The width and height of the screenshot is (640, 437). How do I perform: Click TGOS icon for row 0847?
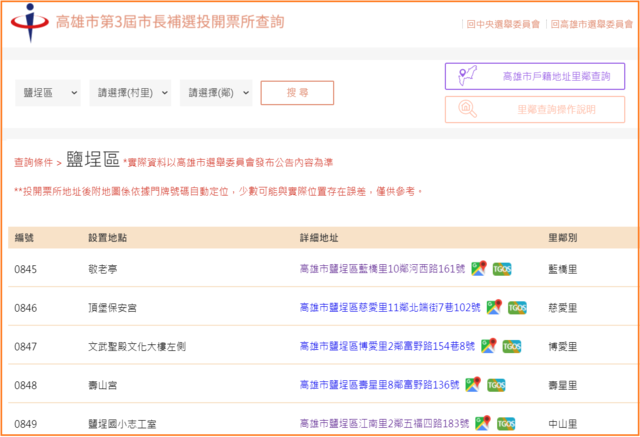511,346
